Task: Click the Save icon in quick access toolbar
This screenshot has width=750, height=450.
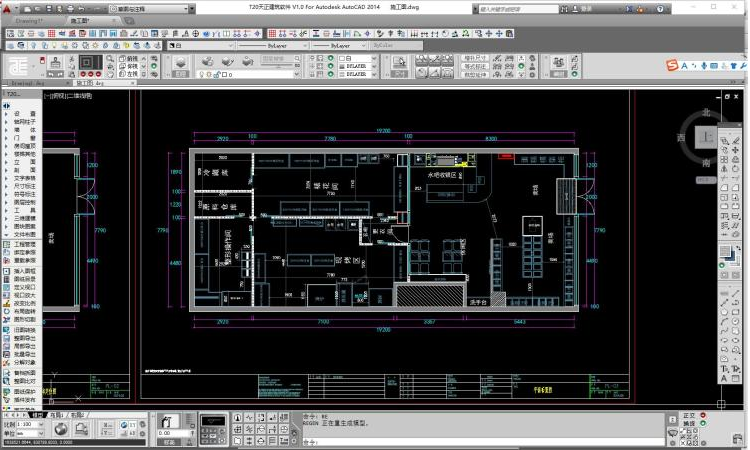Action: coord(49,9)
